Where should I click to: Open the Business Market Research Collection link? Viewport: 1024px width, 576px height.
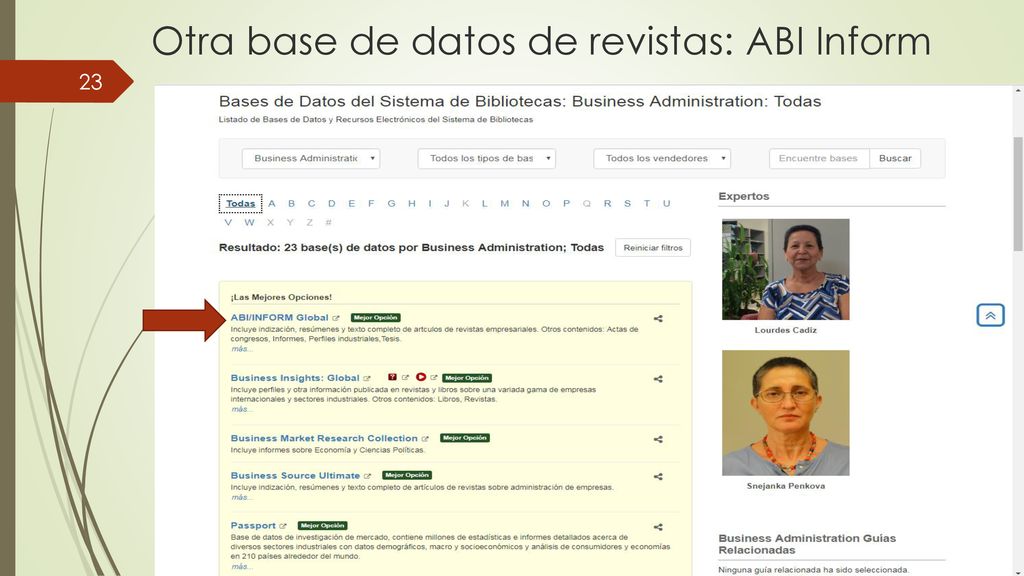click(x=324, y=438)
